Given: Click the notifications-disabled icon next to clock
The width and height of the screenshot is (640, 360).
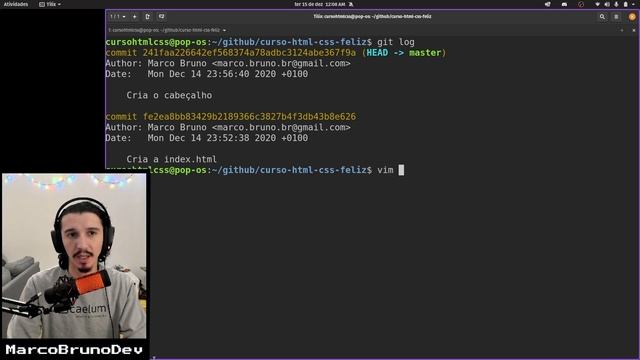Looking at the screenshot, I should [x=351, y=4].
